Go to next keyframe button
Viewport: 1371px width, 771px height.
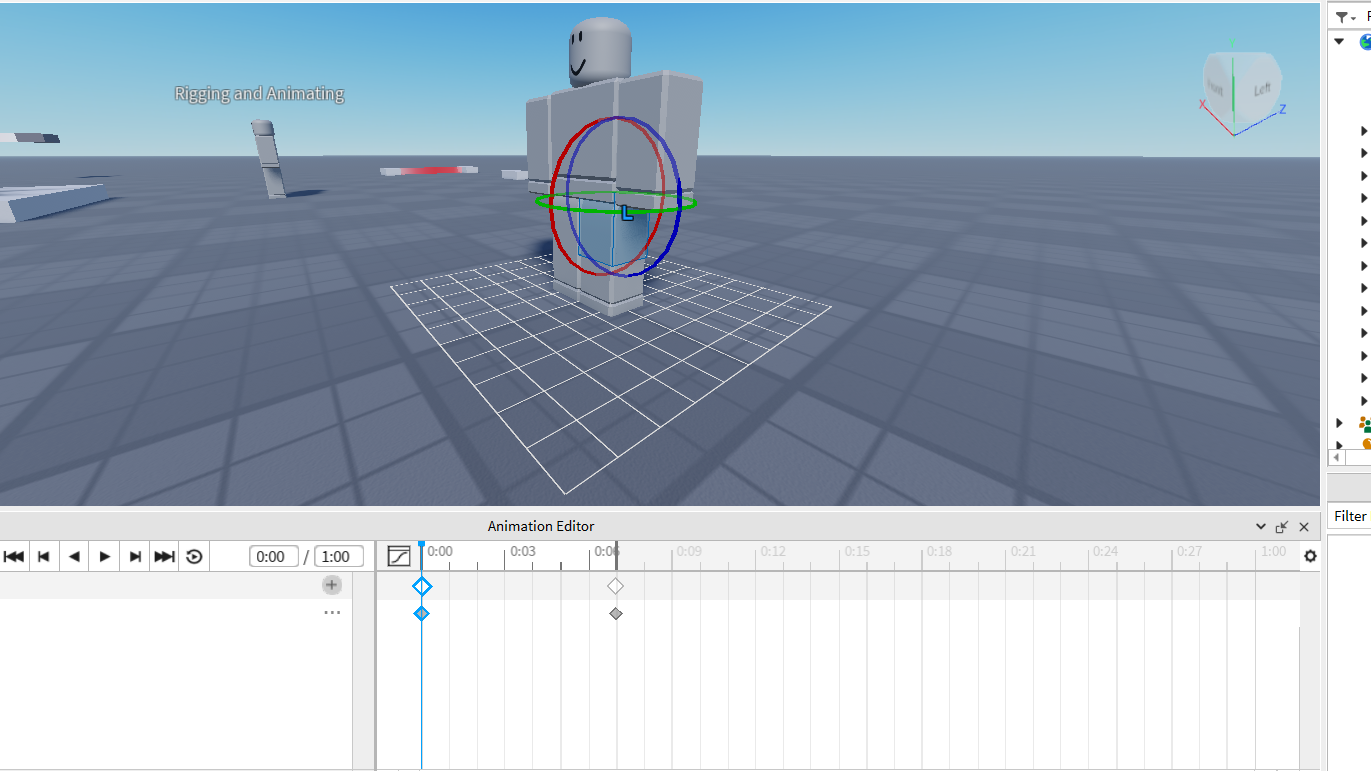pyautogui.click(x=135, y=557)
